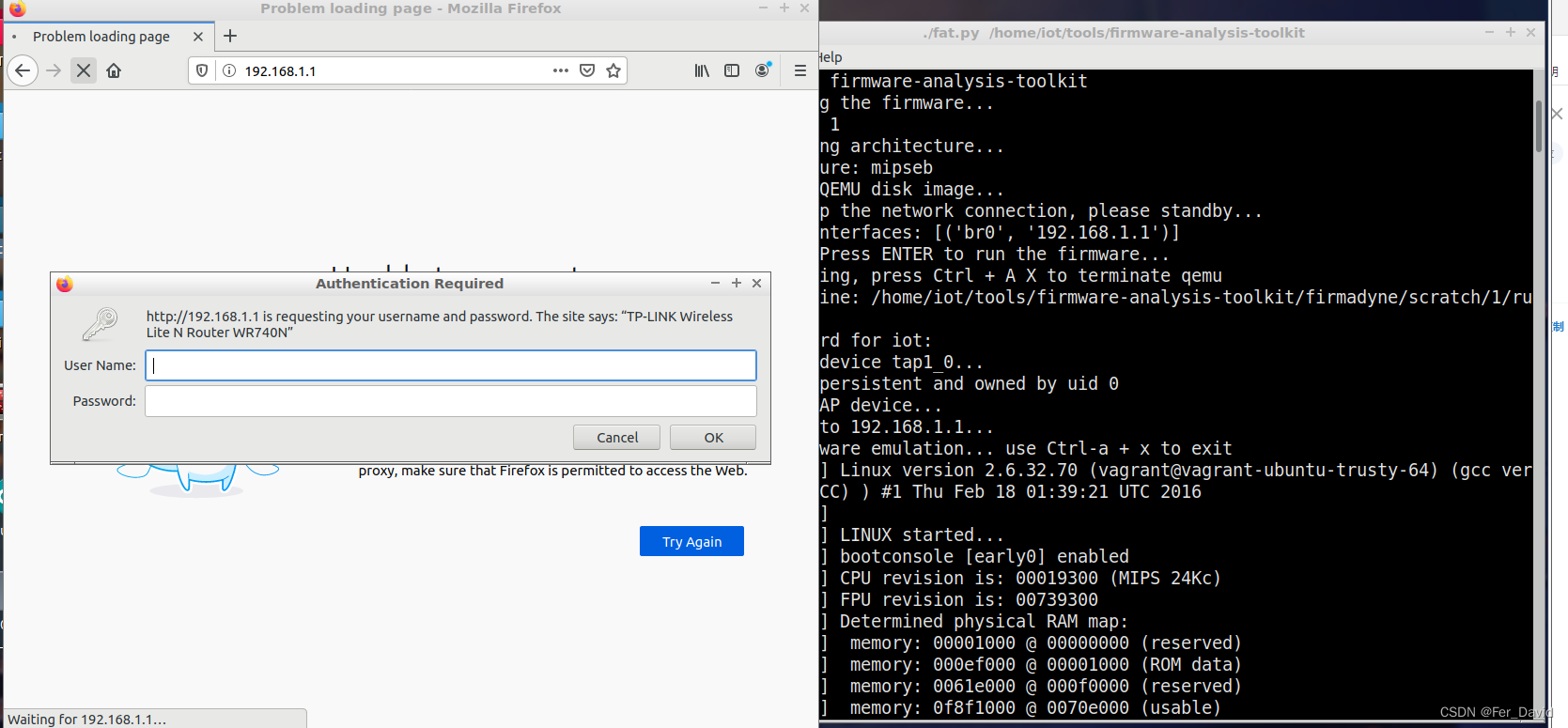
Task: Maximize the fat.py terminal window
Action: pos(1510,32)
